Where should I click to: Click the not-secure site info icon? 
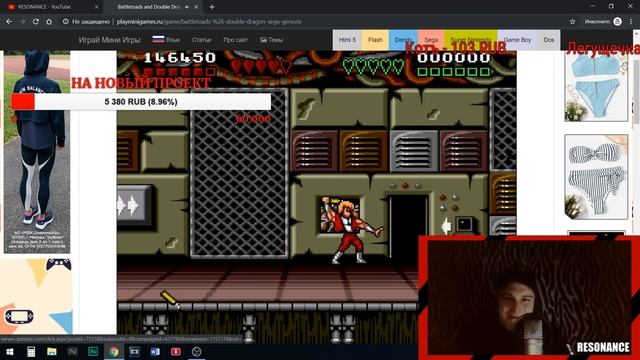(65, 22)
